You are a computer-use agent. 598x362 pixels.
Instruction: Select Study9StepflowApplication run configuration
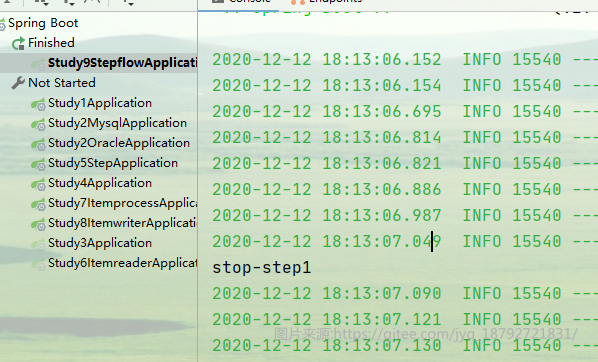pyautogui.click(x=122, y=63)
